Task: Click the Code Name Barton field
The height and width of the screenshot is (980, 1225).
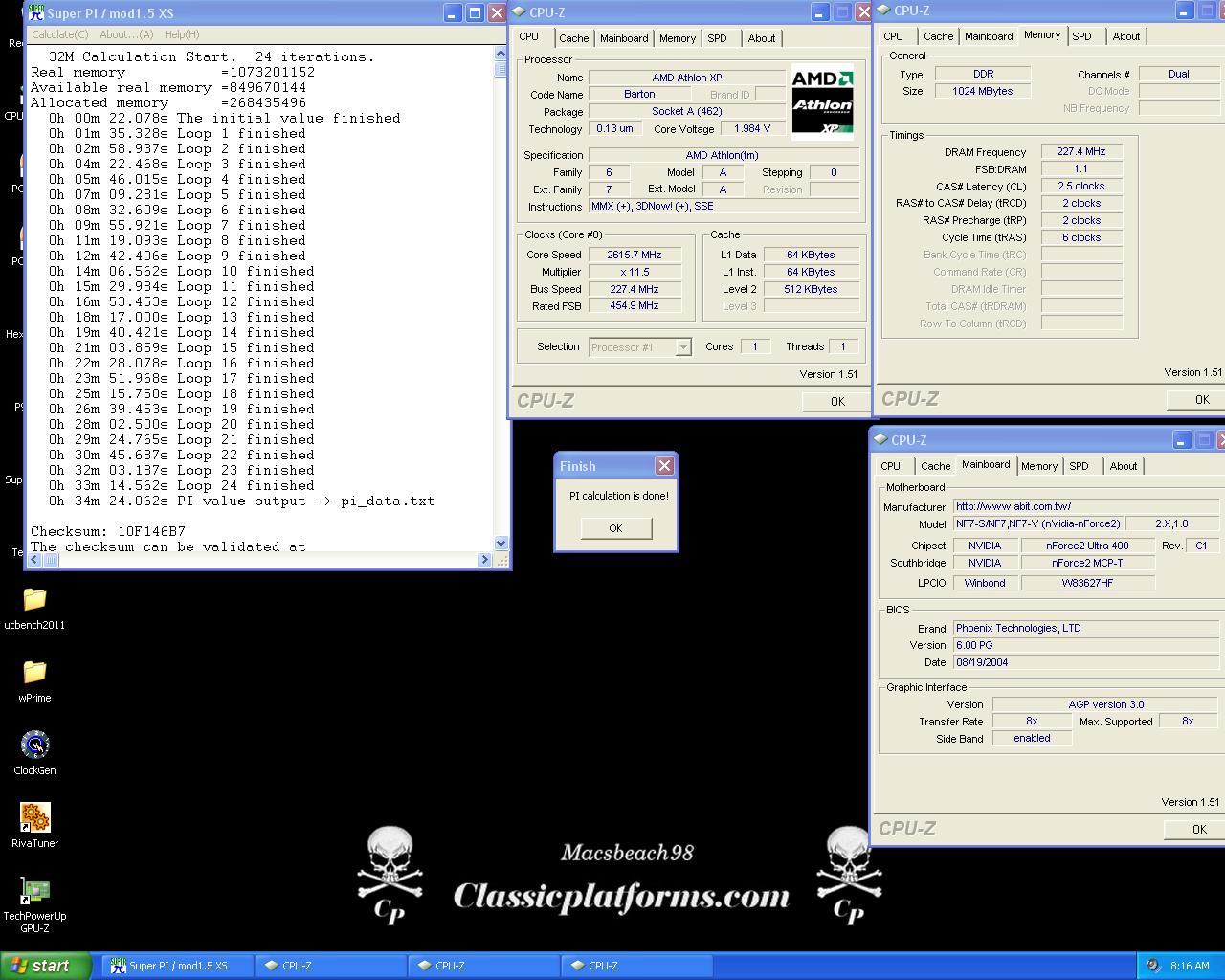Action: (x=639, y=94)
